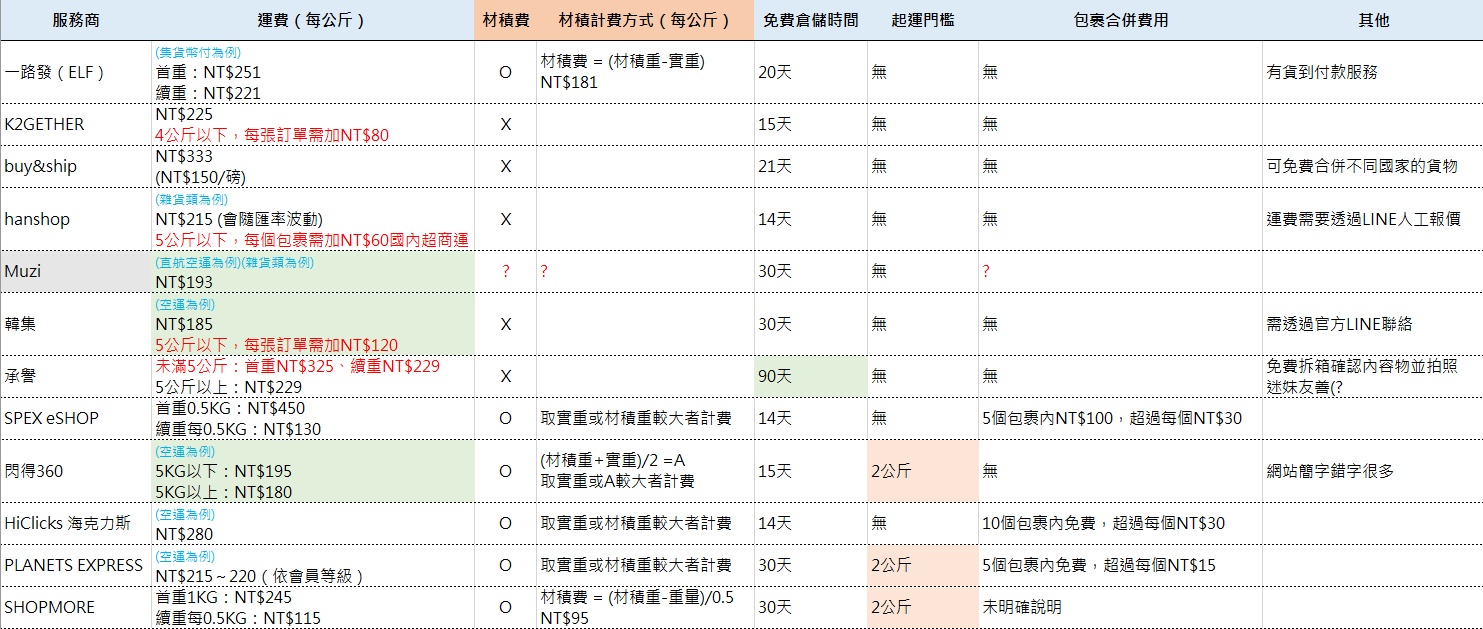Select the HiClicks NT$280 fee cell

[312, 523]
